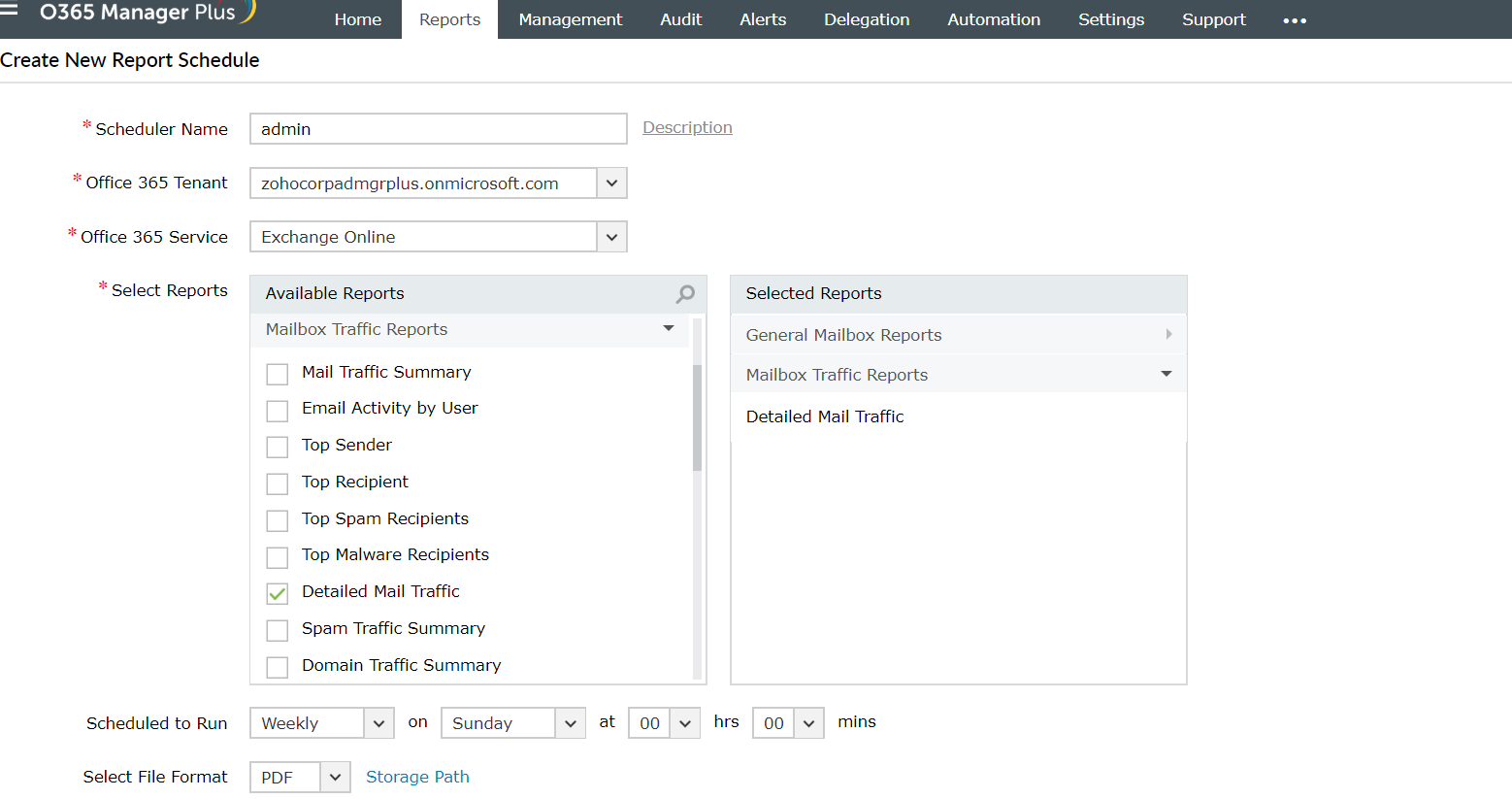Viewport: 1512px width, 799px height.
Task: Click the Description link
Action: point(687,127)
